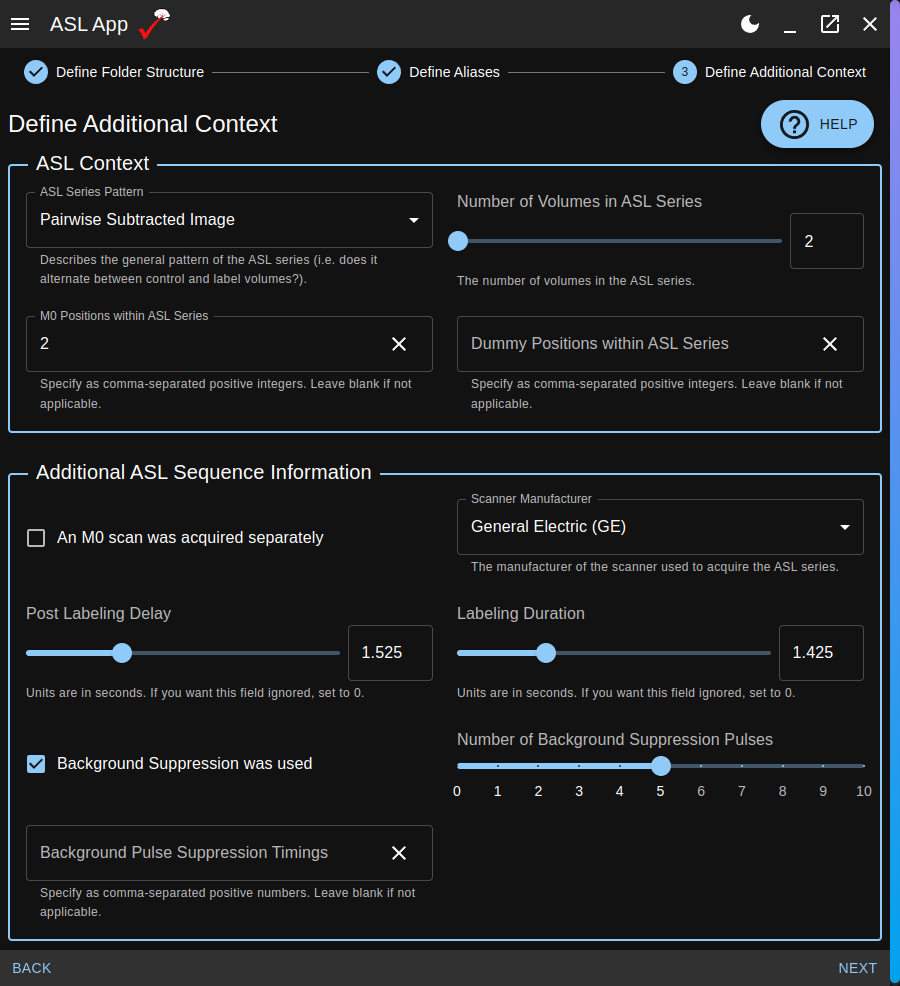Click the open-in-new-window icon in titlebar
Image resolution: width=900 pixels, height=986 pixels.
(830, 24)
